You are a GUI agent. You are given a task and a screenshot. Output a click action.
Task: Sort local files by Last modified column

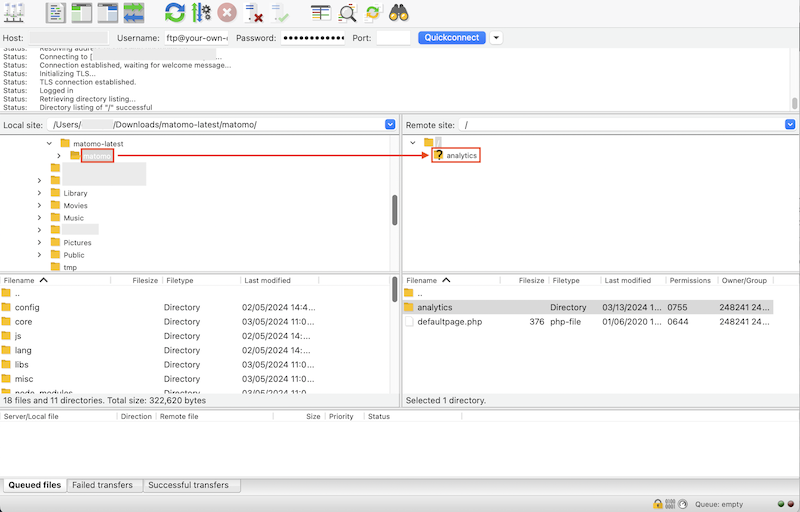(x=280, y=280)
